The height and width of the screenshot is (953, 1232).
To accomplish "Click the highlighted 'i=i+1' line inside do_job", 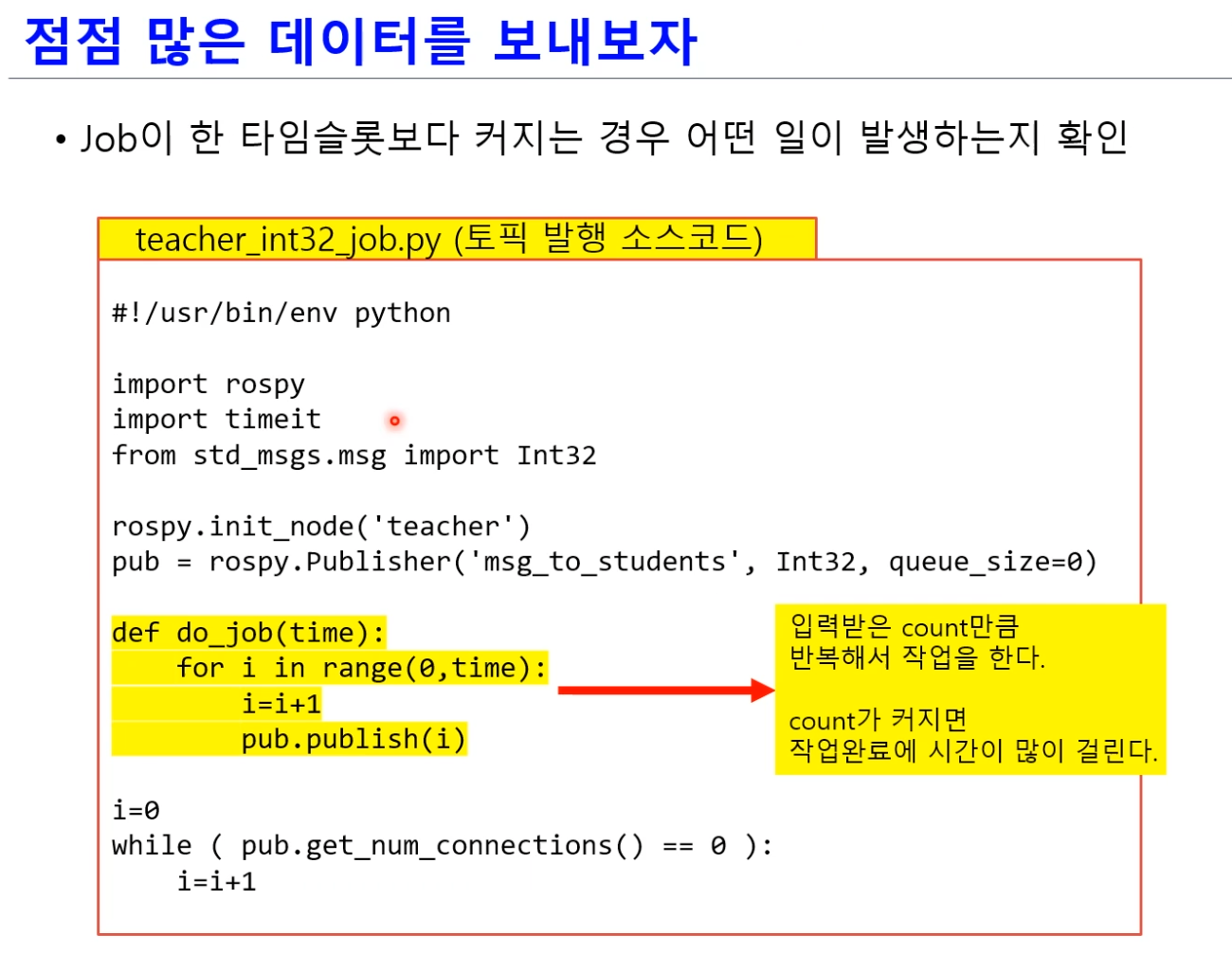I will pos(281,704).
